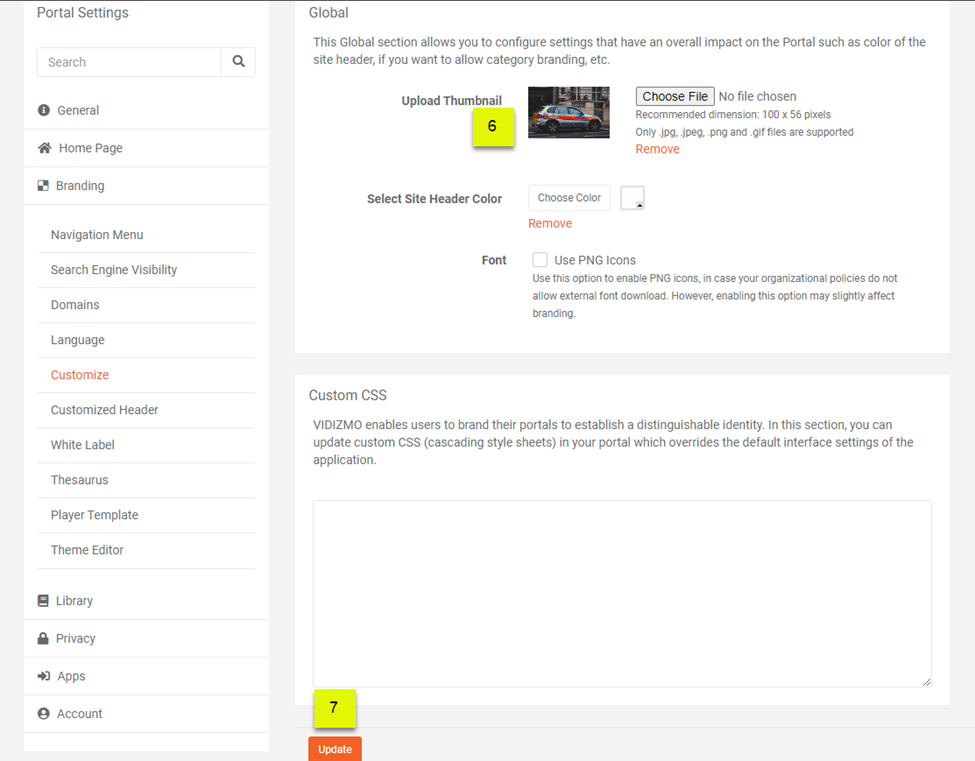Click the Apps sign-in icon
This screenshot has height=761, width=975.
pos(42,676)
